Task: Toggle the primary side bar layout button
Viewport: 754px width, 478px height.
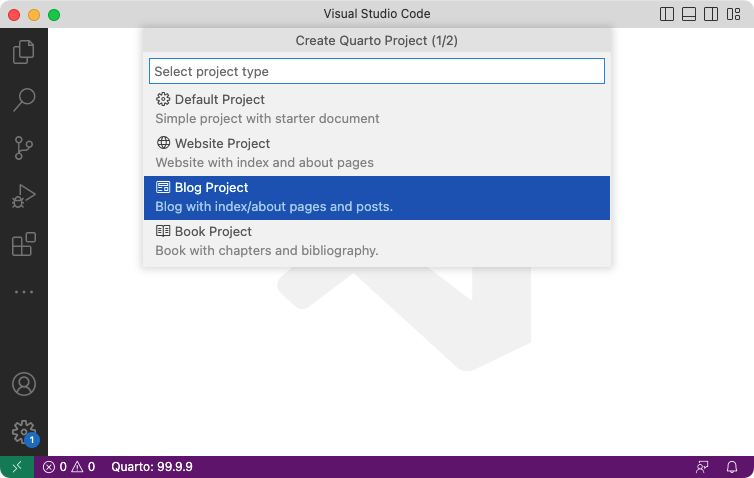Action: [x=667, y=14]
